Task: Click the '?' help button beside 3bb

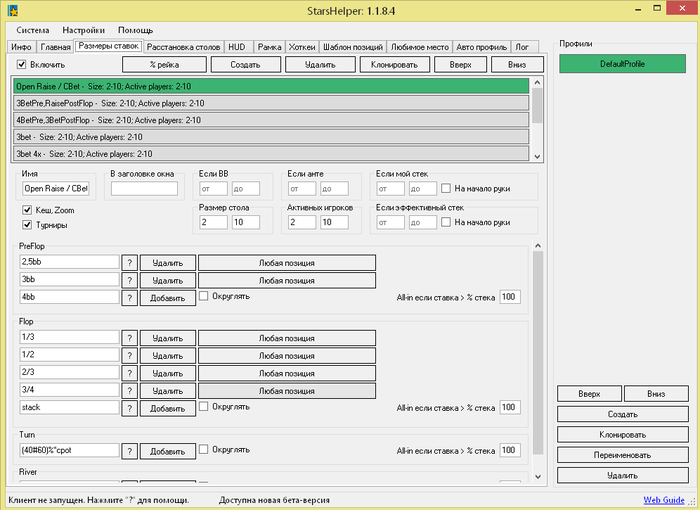Action: (129, 280)
